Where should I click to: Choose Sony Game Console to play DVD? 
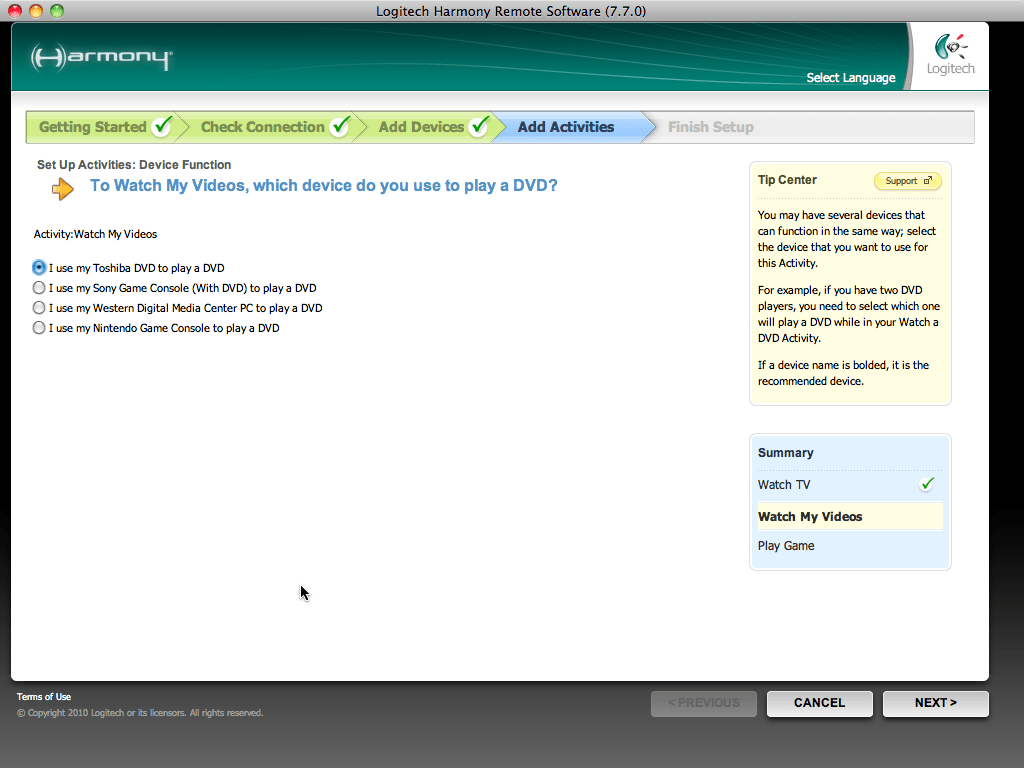point(39,288)
